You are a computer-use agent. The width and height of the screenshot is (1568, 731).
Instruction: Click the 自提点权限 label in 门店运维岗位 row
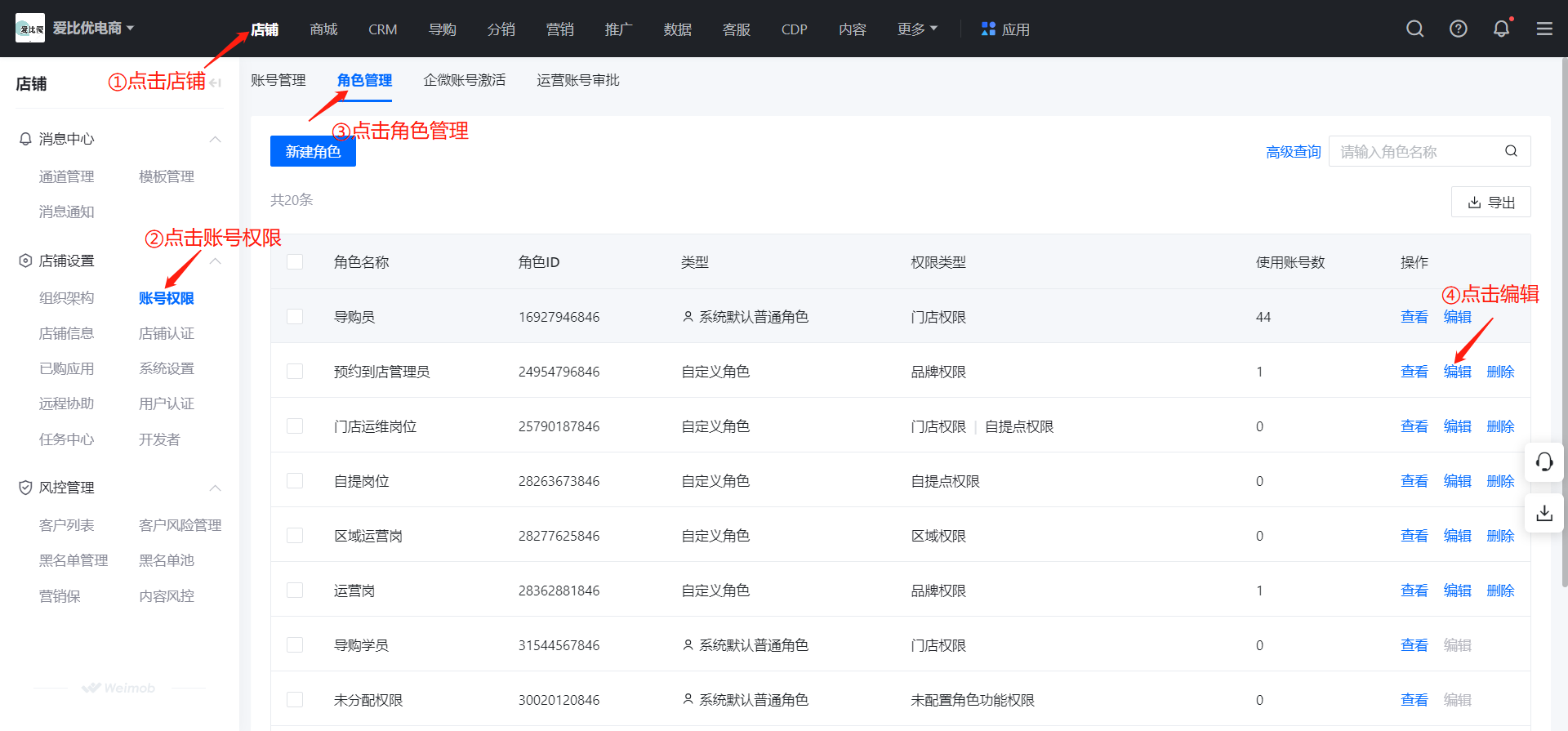pyautogui.click(x=1018, y=426)
